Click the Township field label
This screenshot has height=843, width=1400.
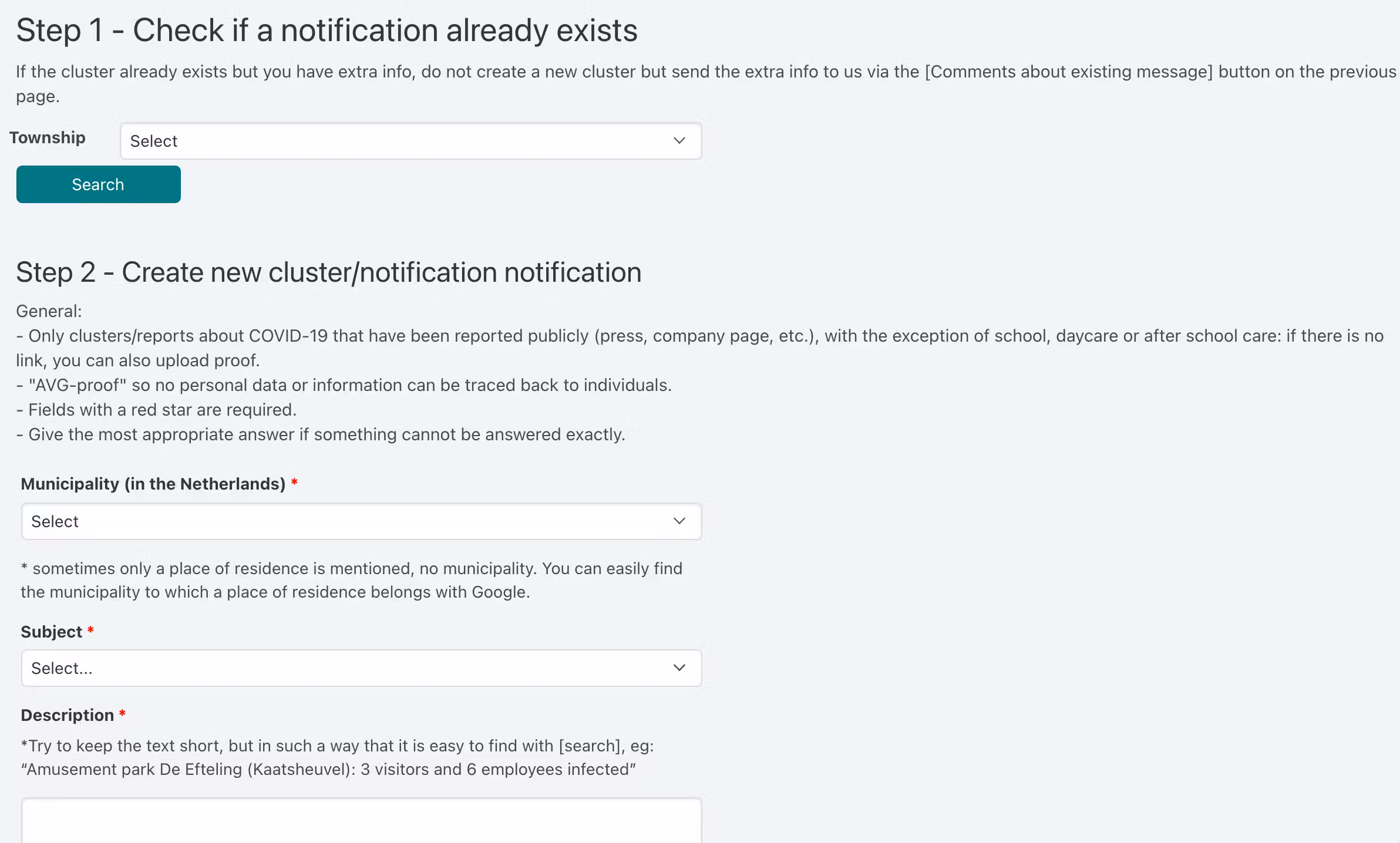[48, 137]
